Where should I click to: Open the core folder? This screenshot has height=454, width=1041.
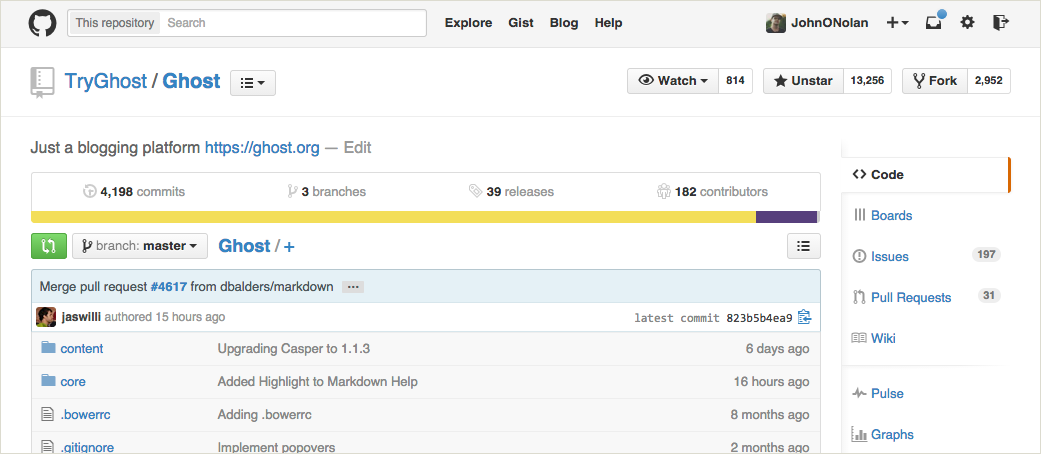point(73,382)
